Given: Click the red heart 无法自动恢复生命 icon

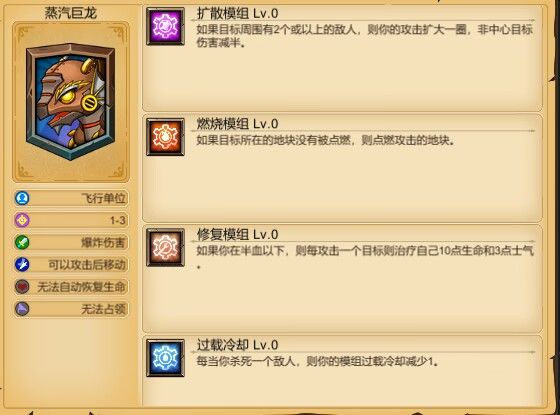Looking at the screenshot, I should (22, 286).
